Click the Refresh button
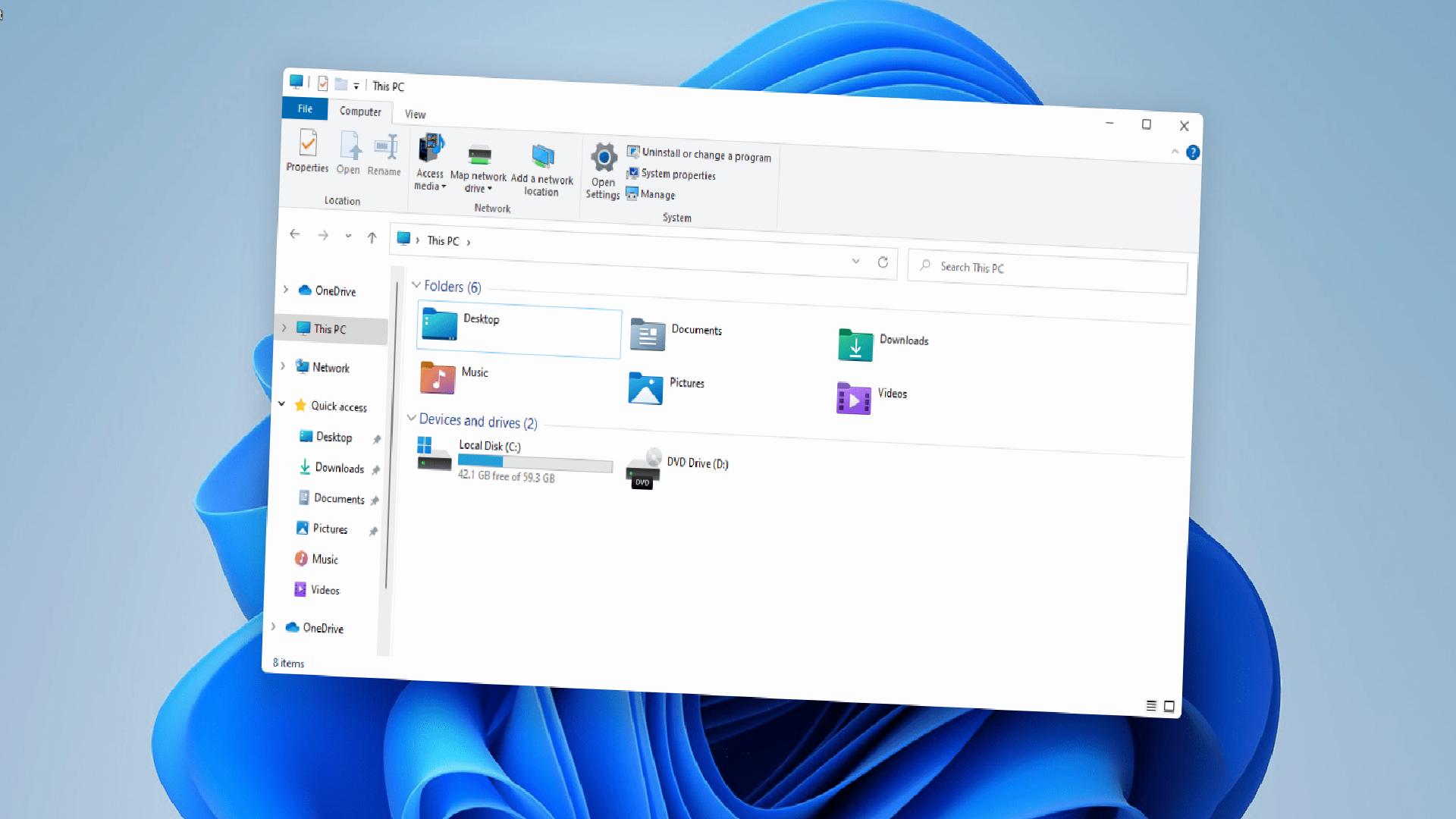 pyautogui.click(x=883, y=262)
